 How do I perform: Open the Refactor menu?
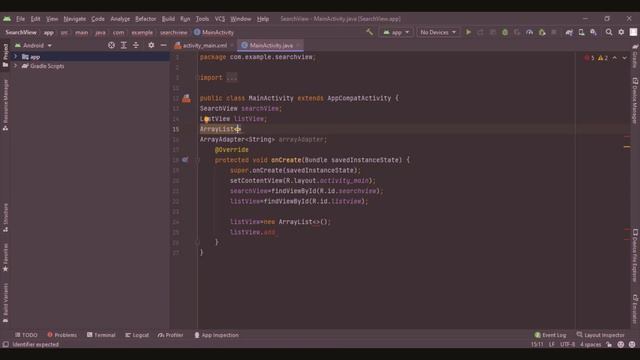(146, 19)
